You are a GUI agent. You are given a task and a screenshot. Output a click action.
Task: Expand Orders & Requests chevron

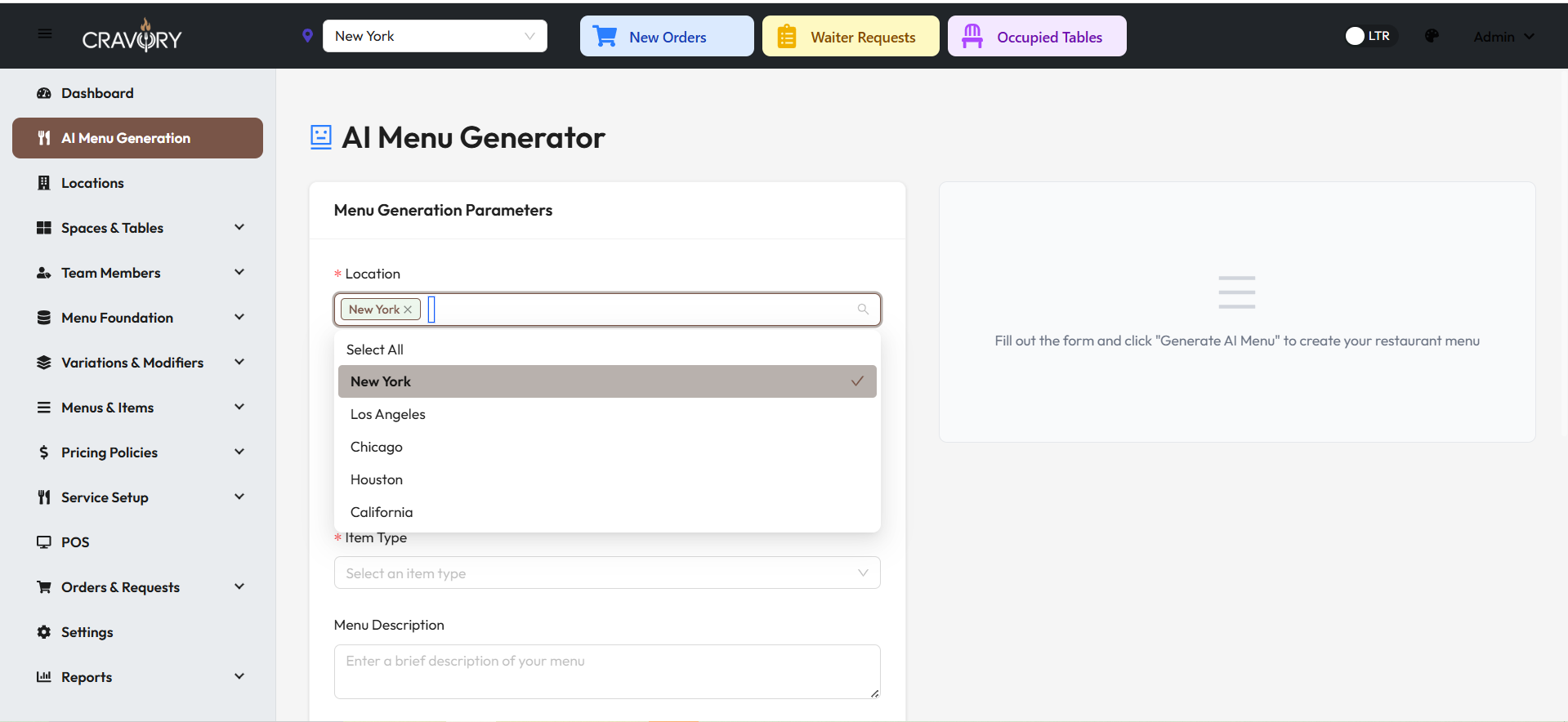pyautogui.click(x=239, y=586)
